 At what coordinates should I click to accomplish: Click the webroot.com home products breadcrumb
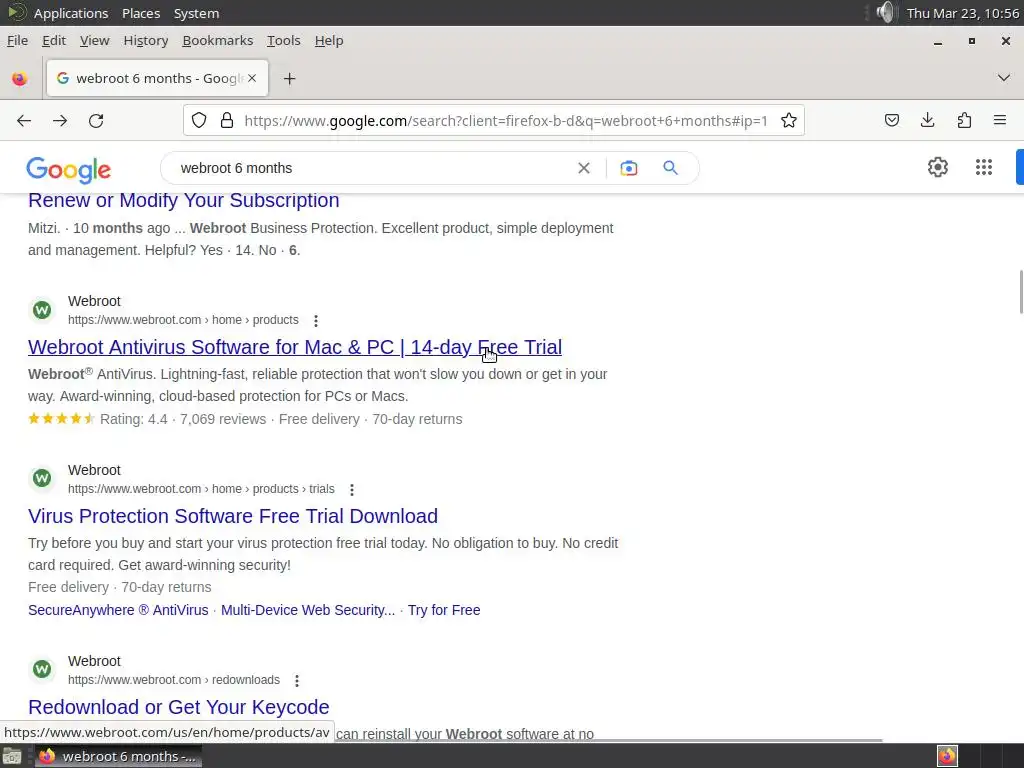pyautogui.click(x=183, y=320)
